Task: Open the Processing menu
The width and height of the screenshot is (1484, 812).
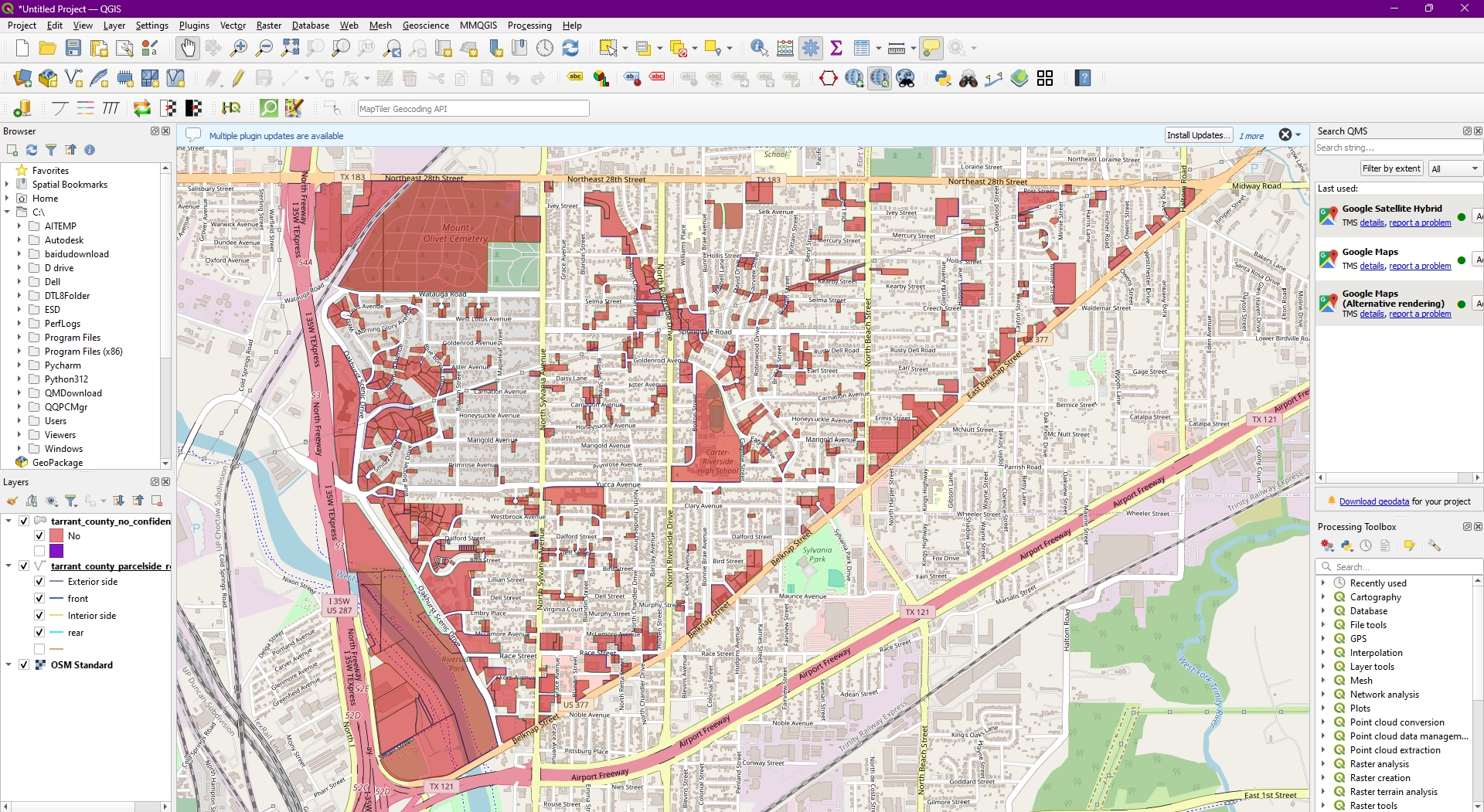Action: 529,25
